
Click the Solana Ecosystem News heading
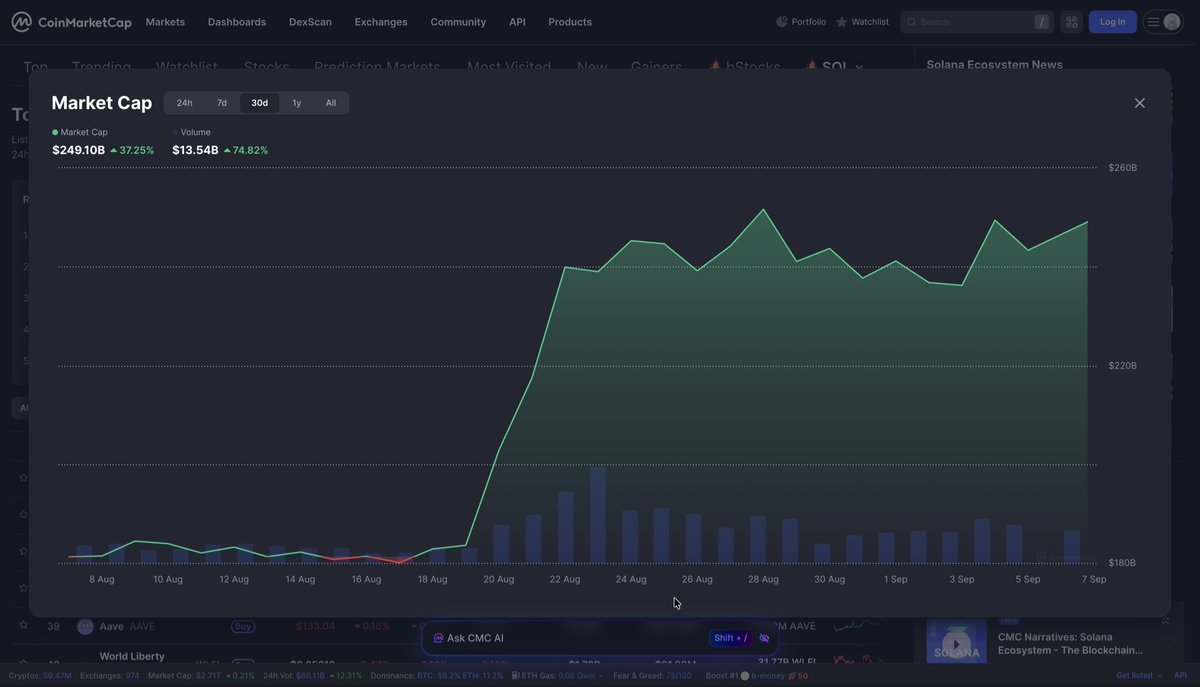tap(995, 64)
